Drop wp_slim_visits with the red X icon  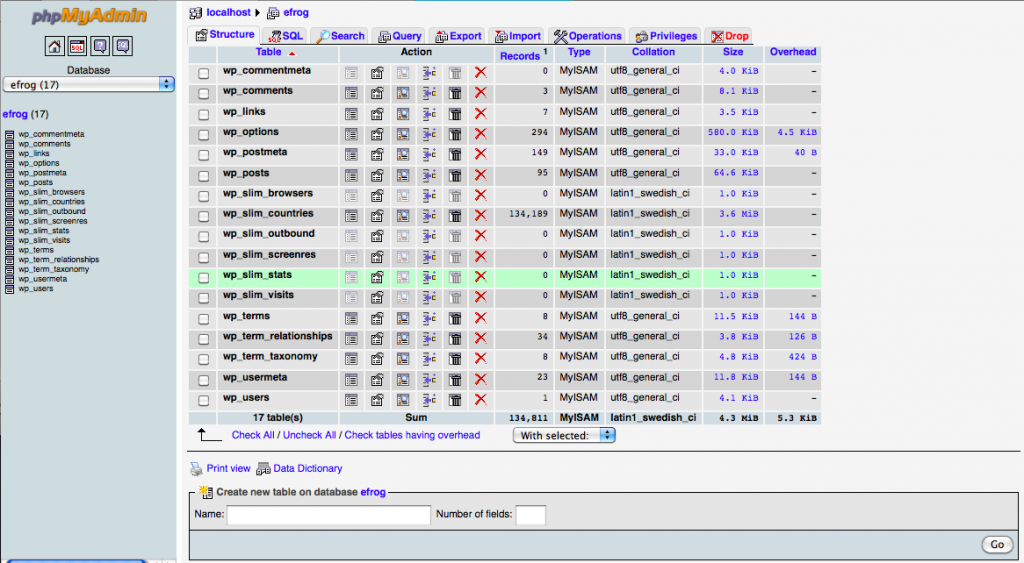(x=481, y=297)
